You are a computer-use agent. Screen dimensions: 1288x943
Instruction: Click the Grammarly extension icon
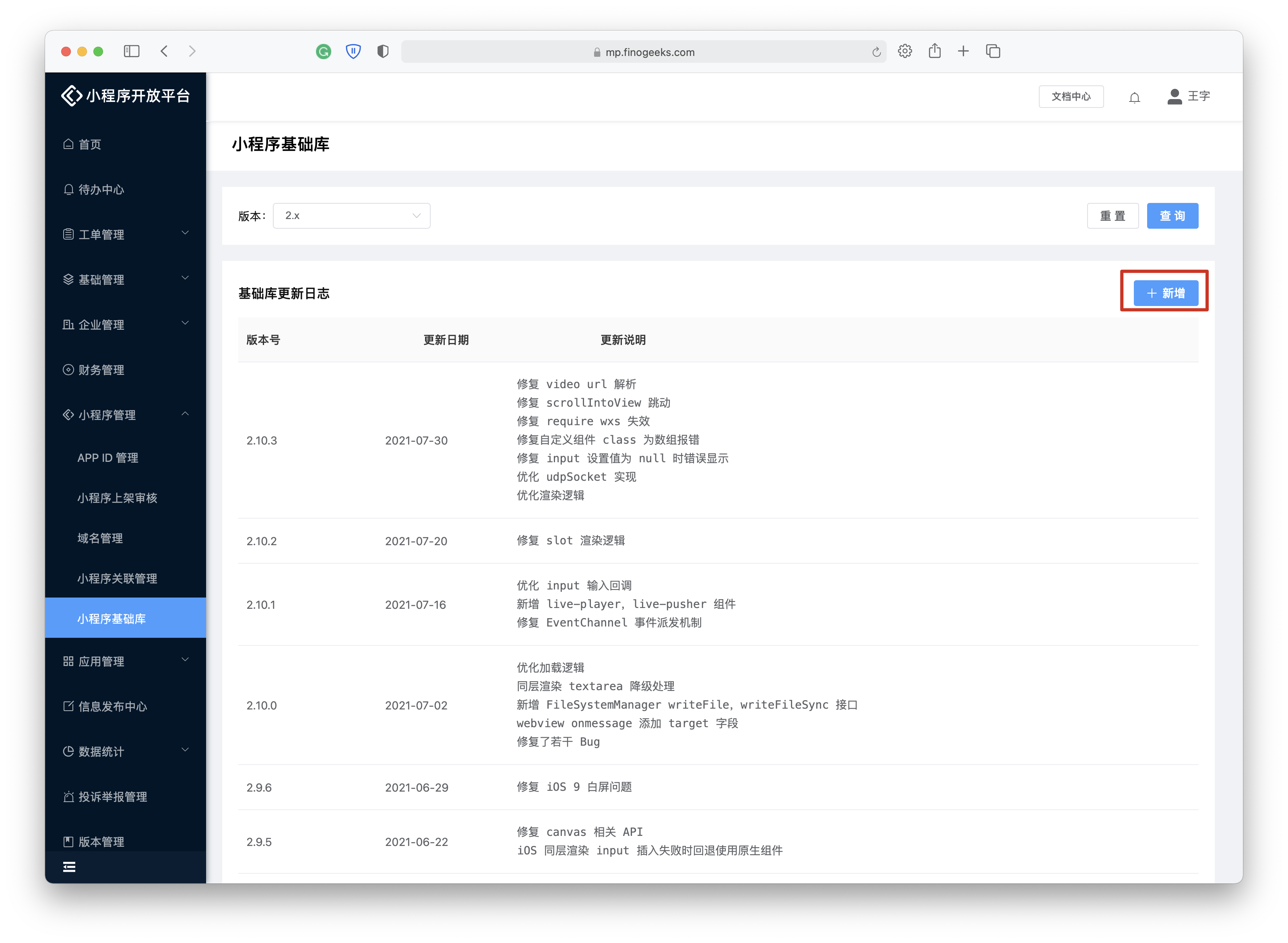[324, 52]
